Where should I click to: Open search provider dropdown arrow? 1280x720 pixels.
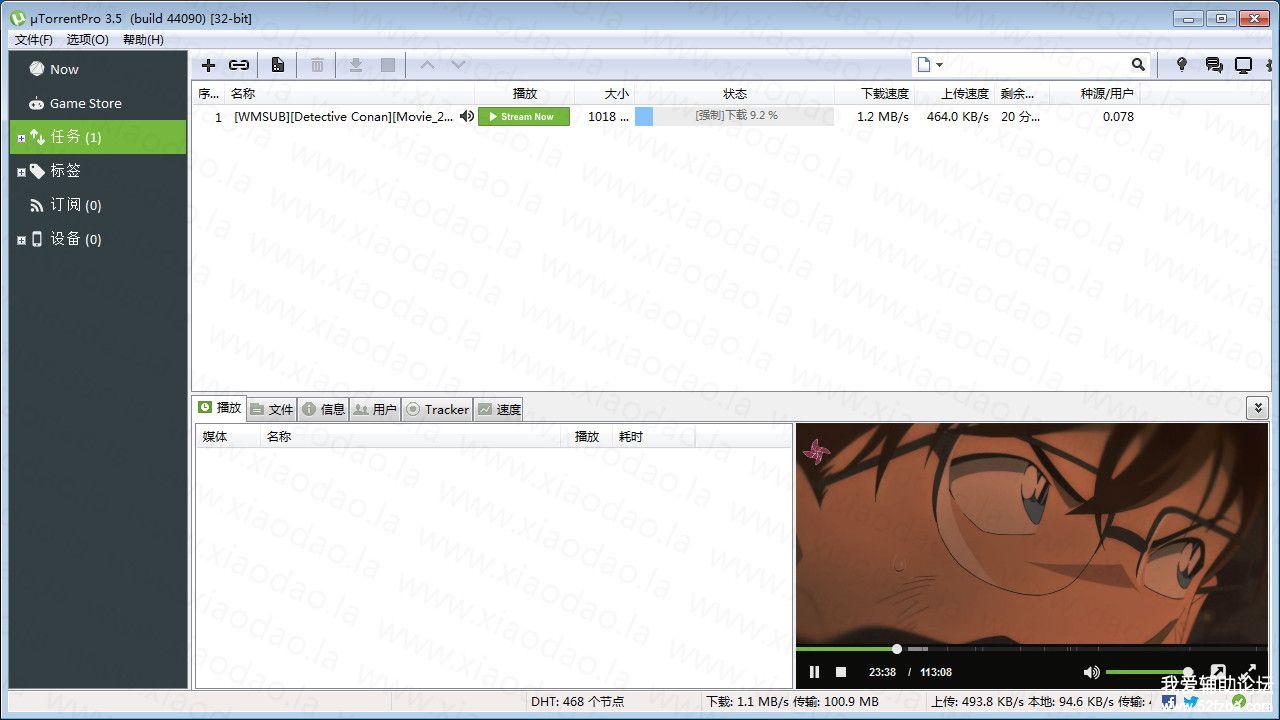coord(939,65)
